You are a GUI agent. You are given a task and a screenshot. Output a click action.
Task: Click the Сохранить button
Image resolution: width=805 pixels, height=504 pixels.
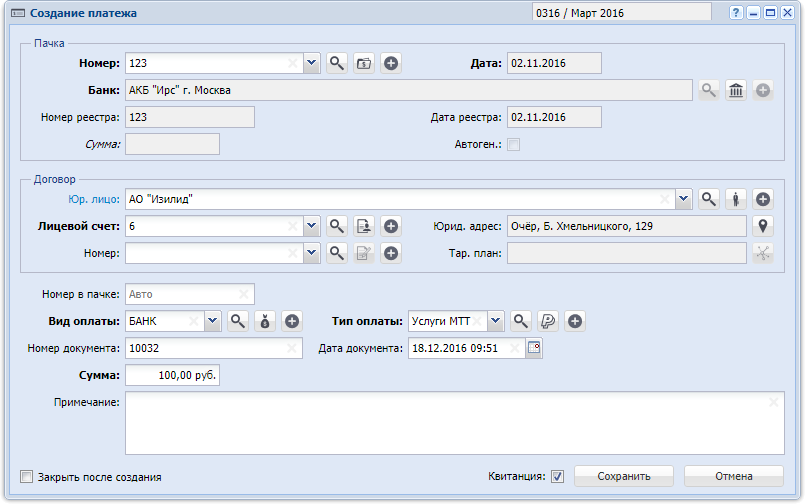[x=624, y=476]
